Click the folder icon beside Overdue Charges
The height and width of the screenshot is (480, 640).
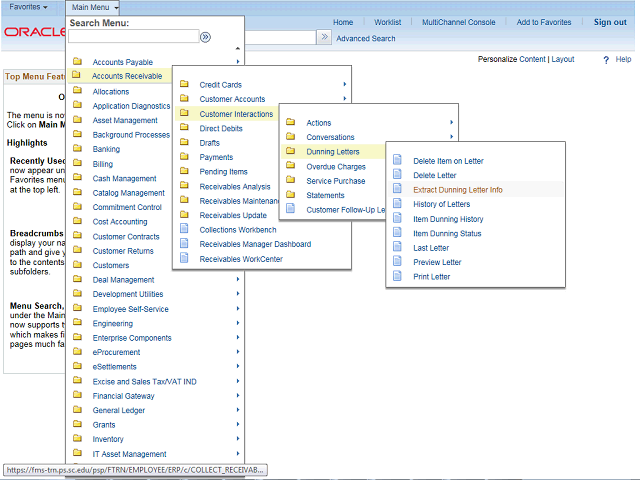point(291,166)
